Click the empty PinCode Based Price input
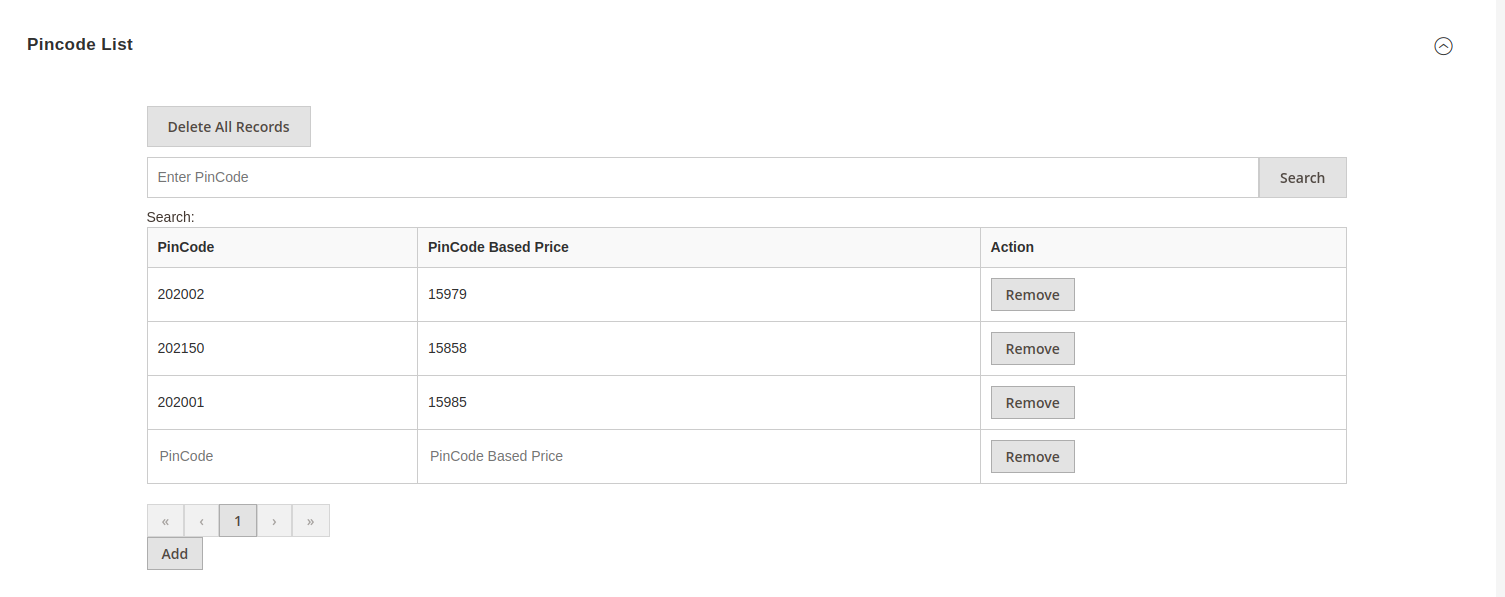Screen dimensions: 1505x597 tap(697, 456)
